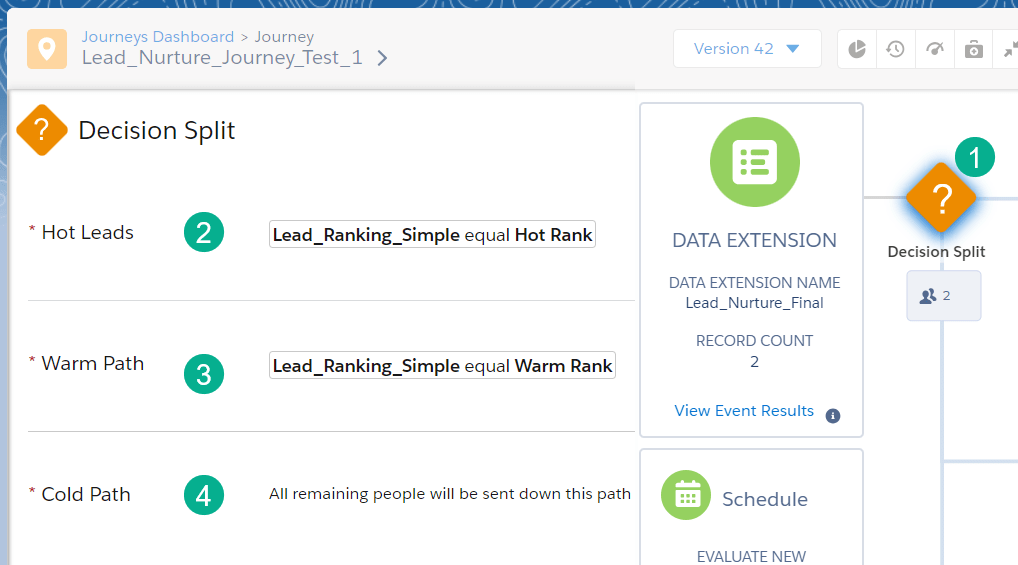This screenshot has width=1018, height=565.
Task: Click the journey location pin icon
Action: [x=47, y=49]
